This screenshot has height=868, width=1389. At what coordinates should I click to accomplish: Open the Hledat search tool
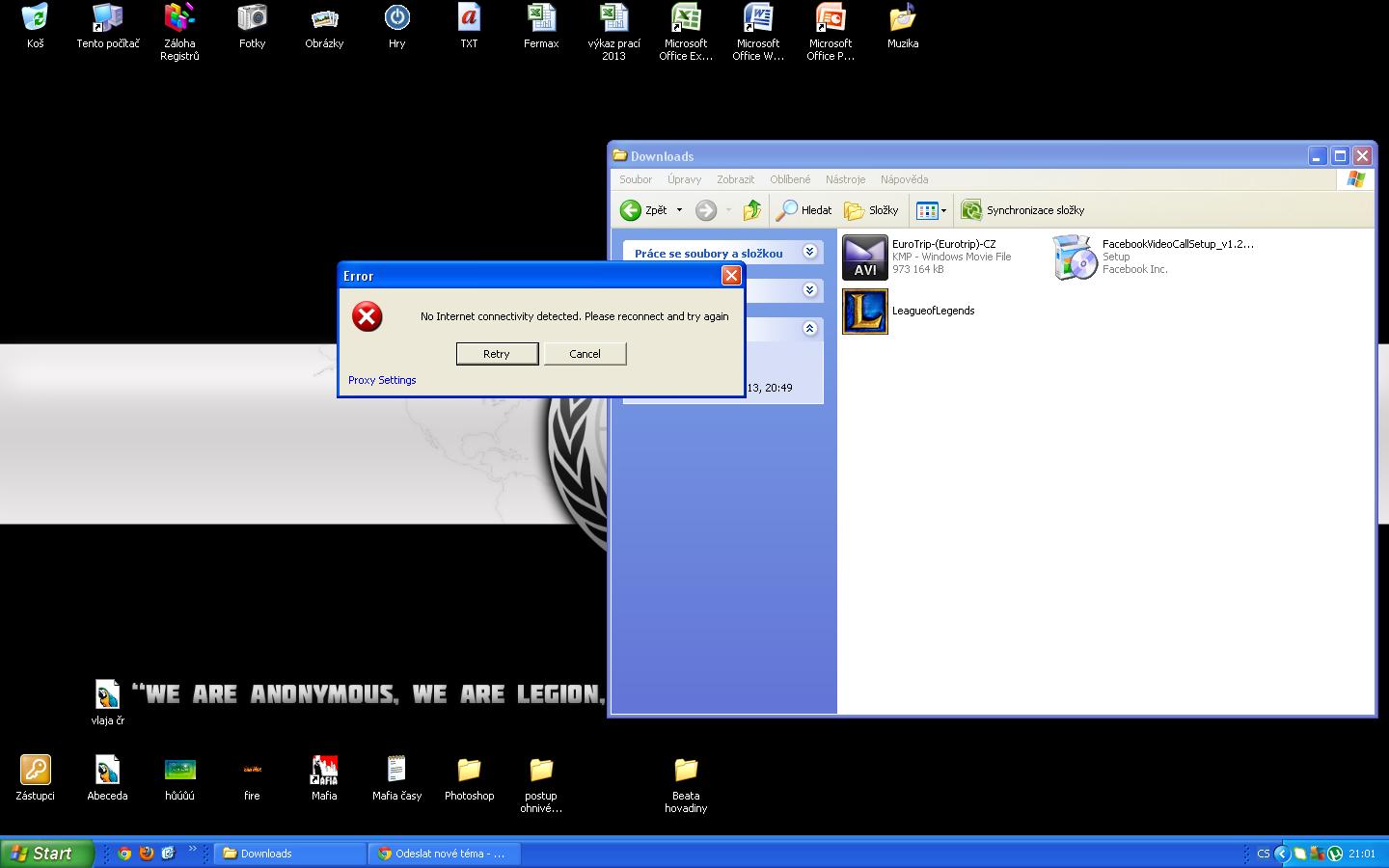(x=804, y=210)
